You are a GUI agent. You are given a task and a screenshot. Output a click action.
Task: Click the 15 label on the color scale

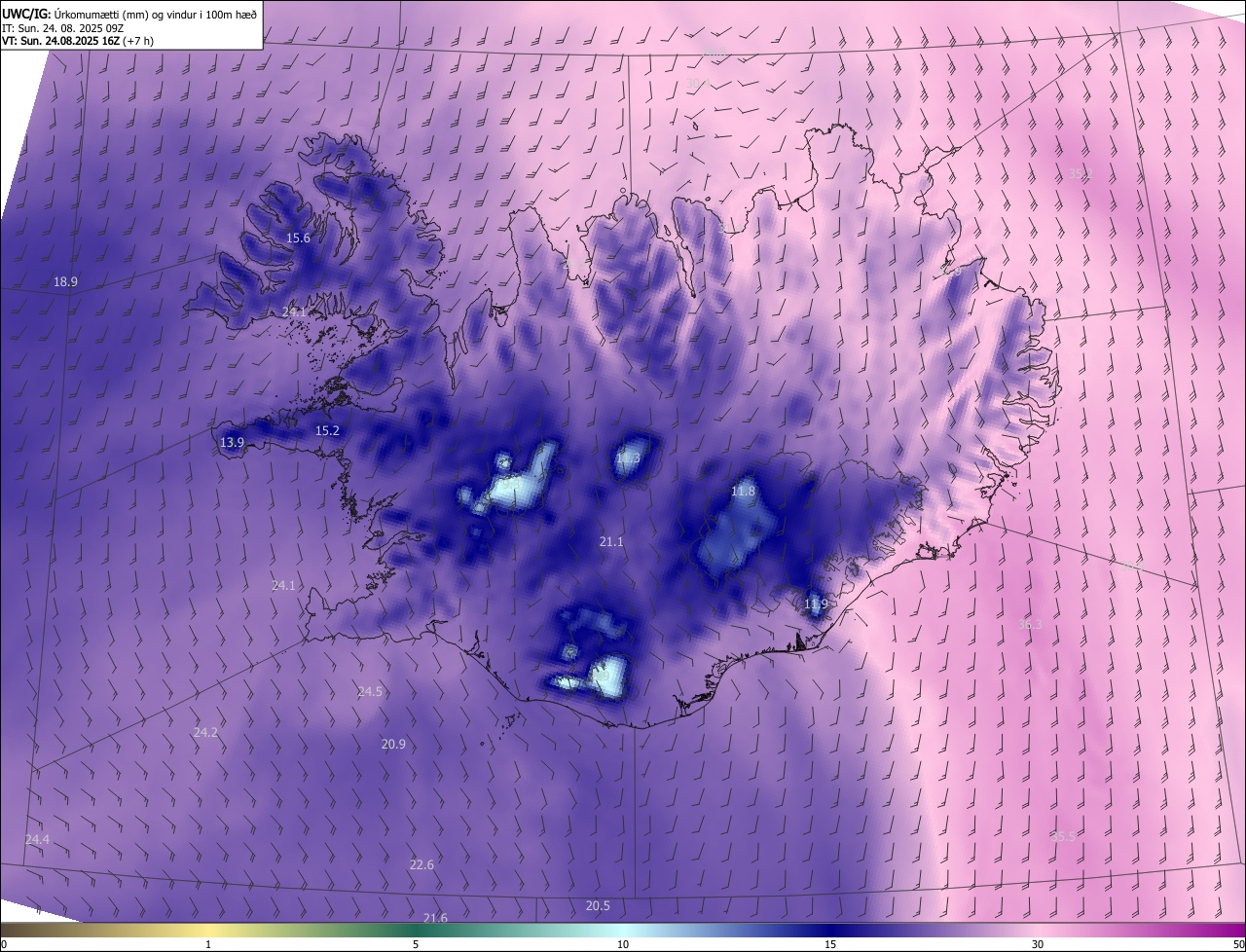coord(830,944)
